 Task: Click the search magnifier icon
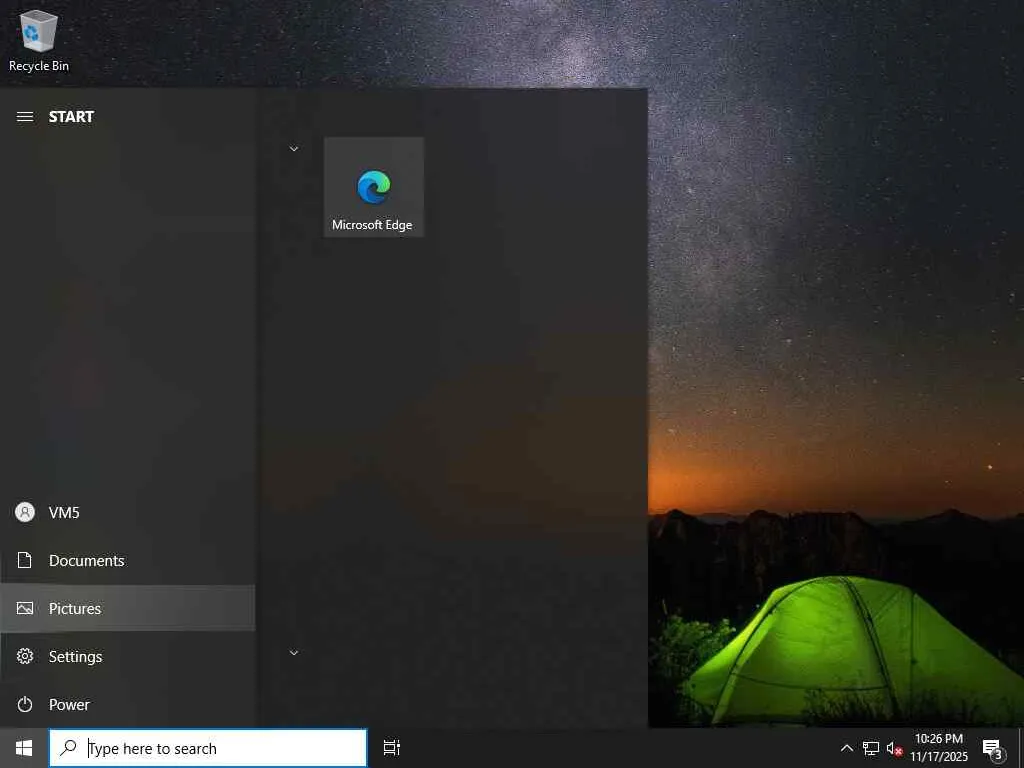(68, 748)
